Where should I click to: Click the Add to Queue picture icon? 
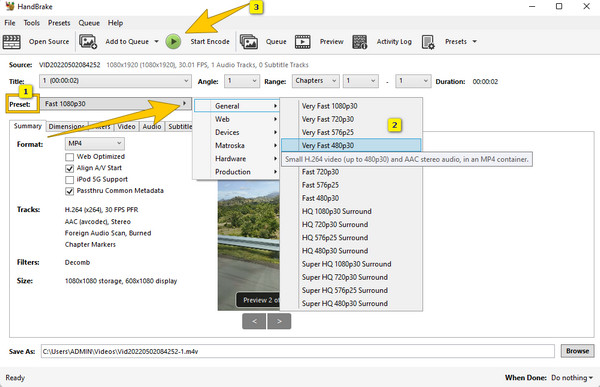pos(88,42)
